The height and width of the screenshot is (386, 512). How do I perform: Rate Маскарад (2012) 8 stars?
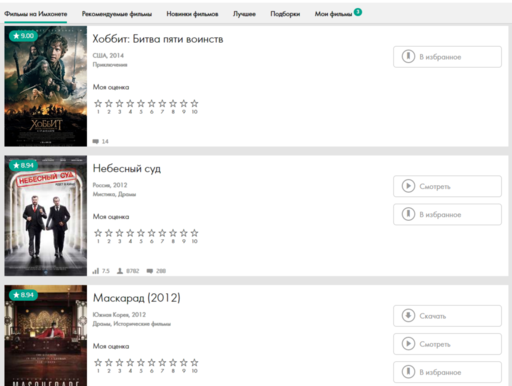[x=173, y=363]
